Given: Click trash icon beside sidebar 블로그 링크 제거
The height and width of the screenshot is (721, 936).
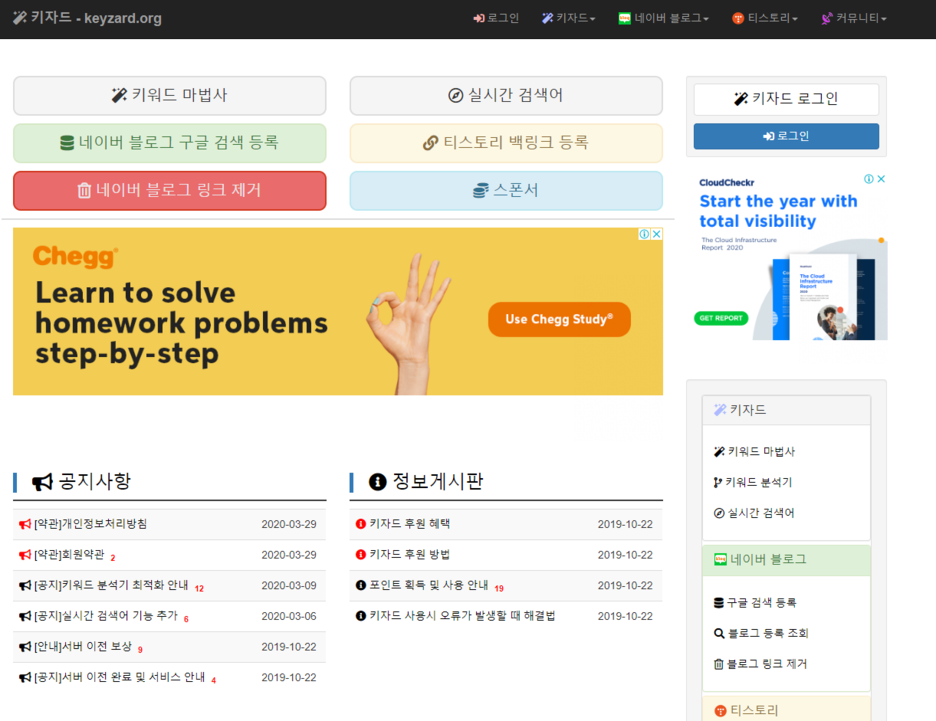Looking at the screenshot, I should [719, 664].
